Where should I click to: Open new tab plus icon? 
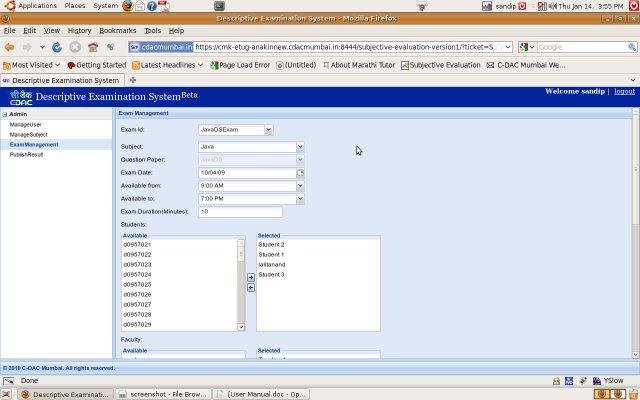[133, 80]
